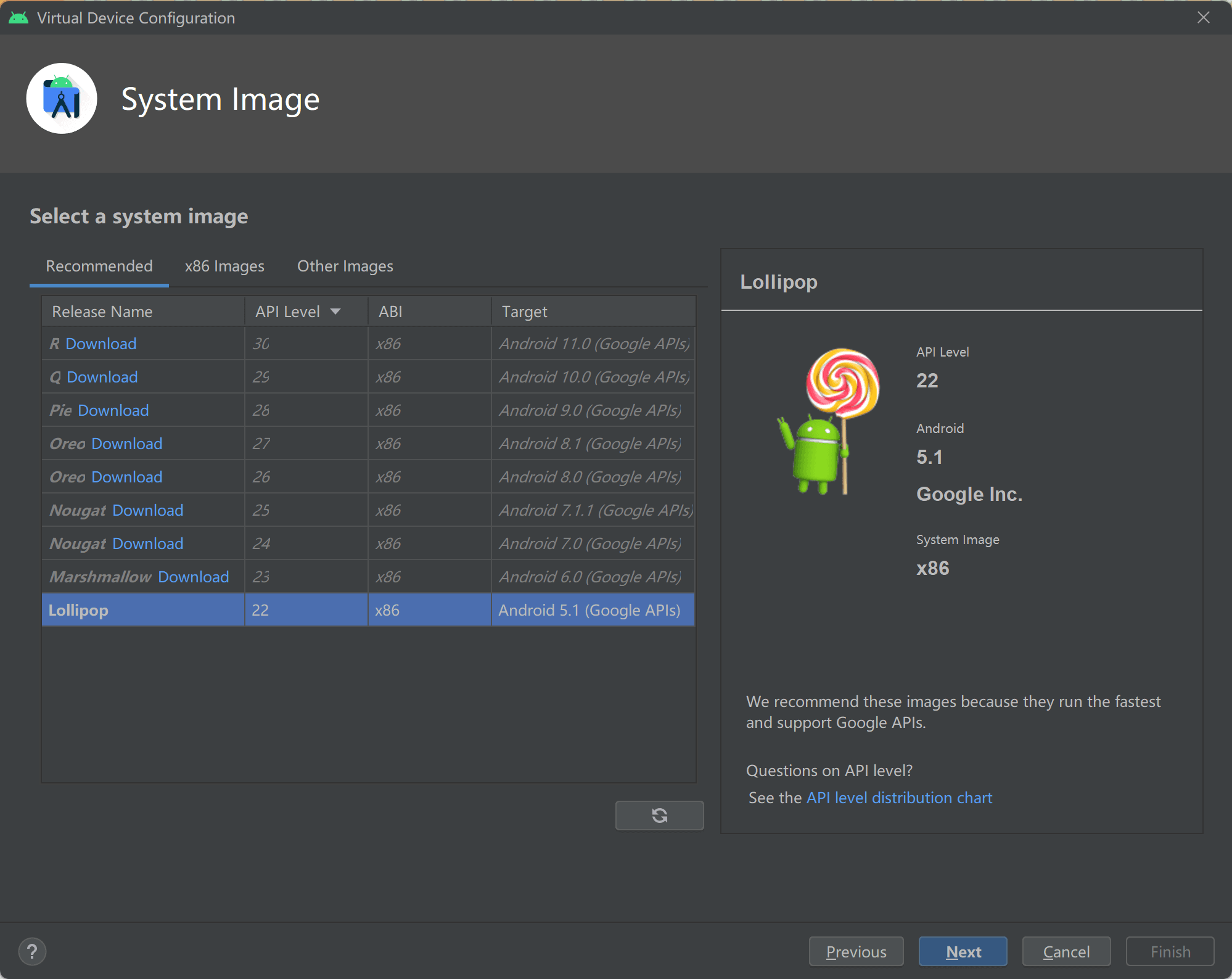
Task: Download Marshmallow system image
Action: click(x=193, y=577)
